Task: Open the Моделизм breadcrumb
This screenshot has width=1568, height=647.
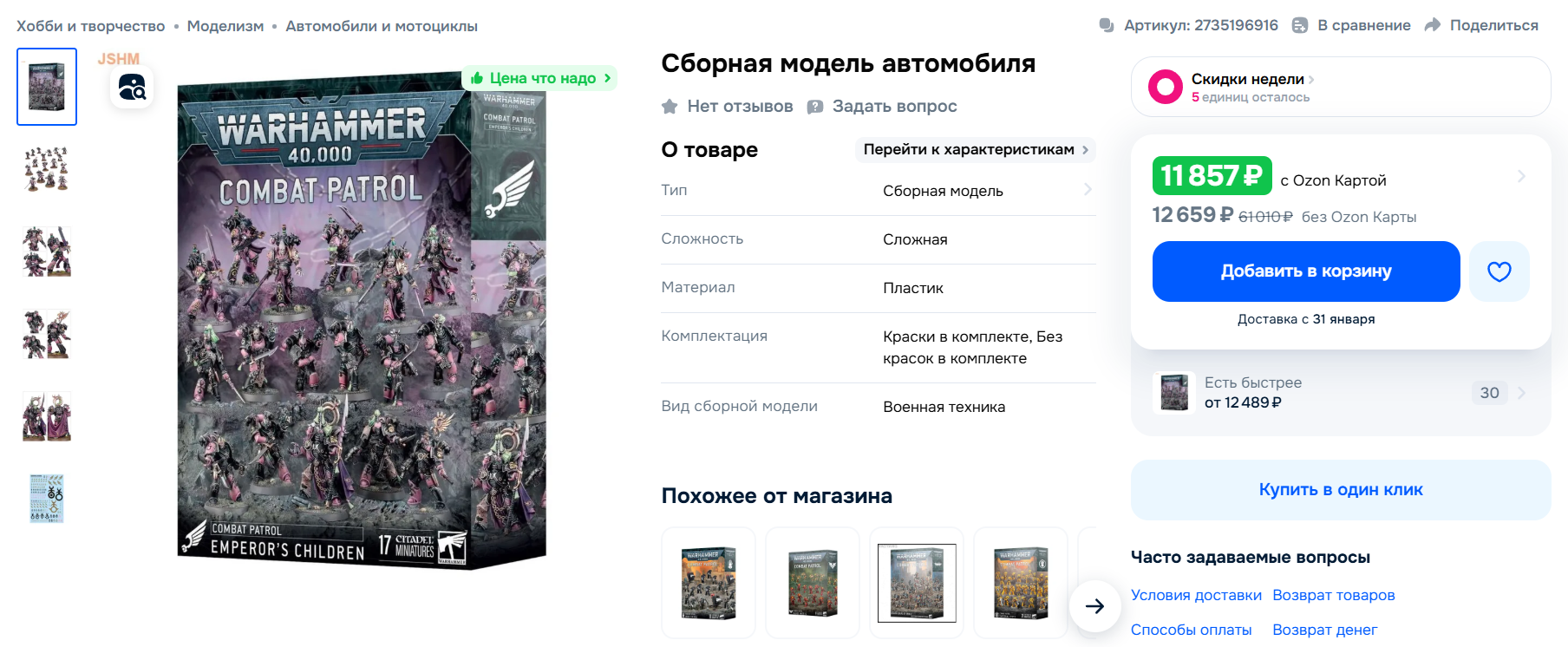Action: pos(225,26)
